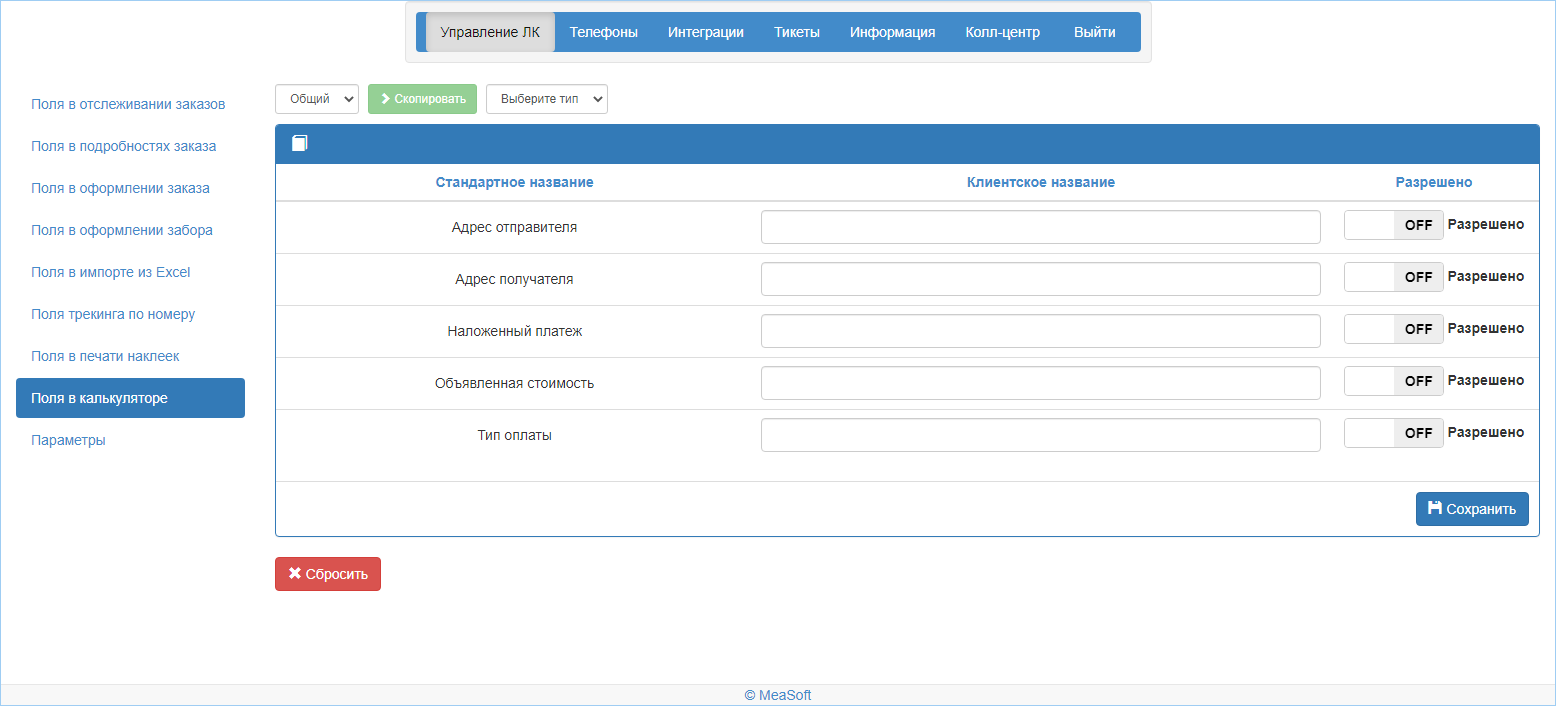This screenshot has height=706, width=1556.
Task: Open Поля в подробностях заказа section
Action: coord(130,146)
